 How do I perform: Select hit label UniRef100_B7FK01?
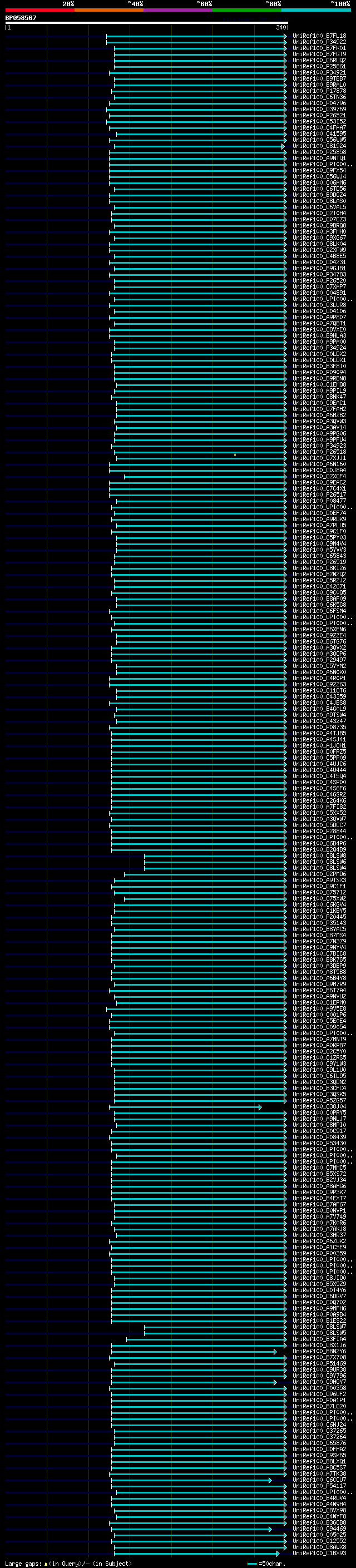click(319, 48)
